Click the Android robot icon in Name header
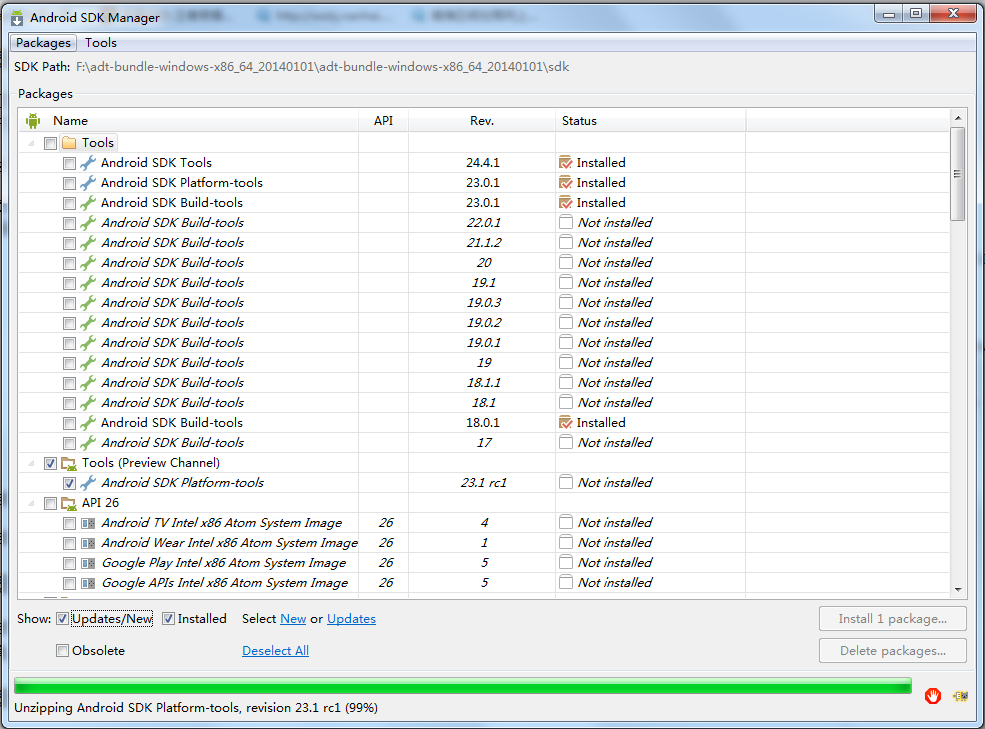Screen dimensions: 985x729 pos(33,121)
